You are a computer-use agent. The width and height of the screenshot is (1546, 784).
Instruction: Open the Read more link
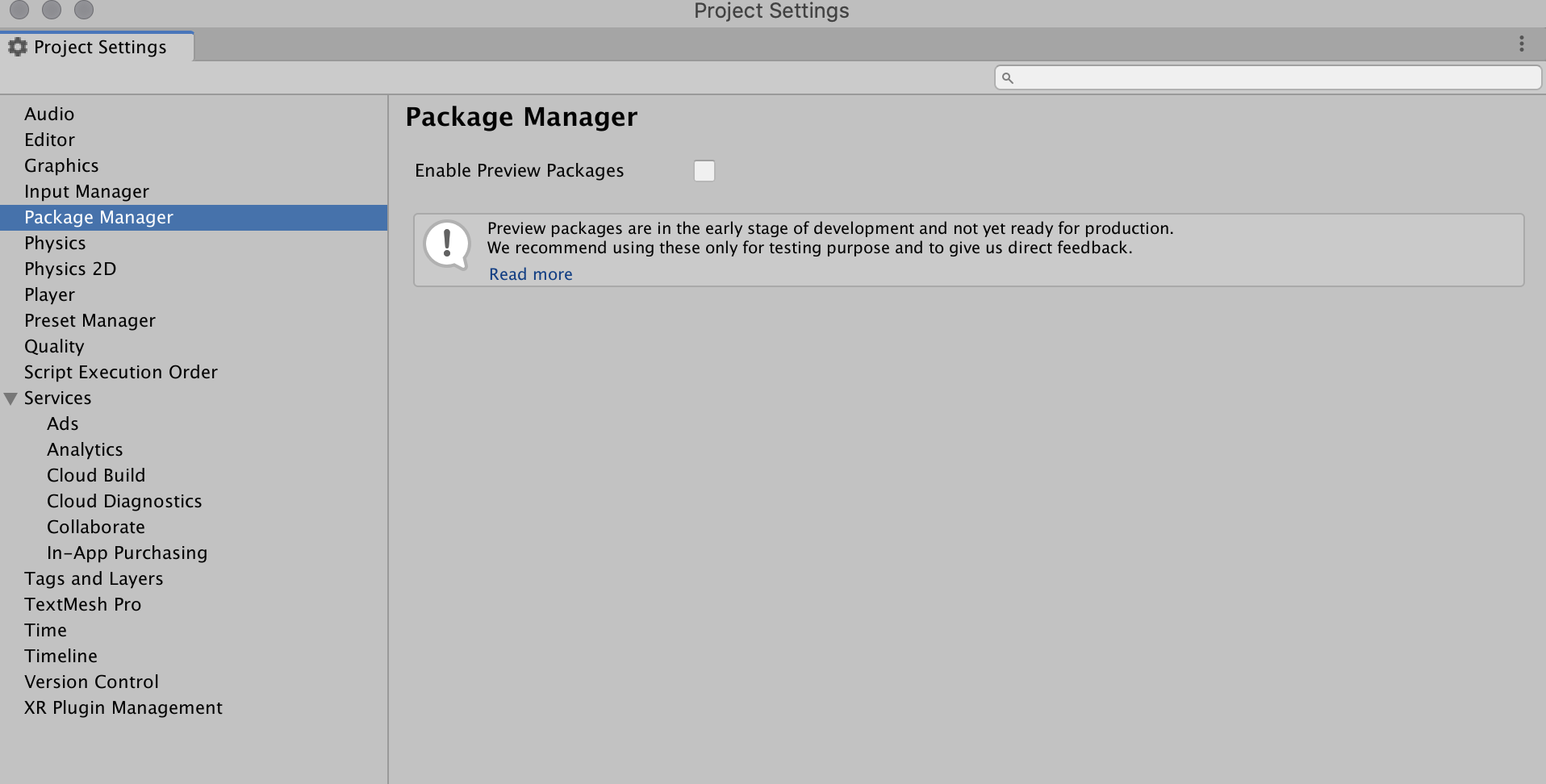tap(530, 274)
